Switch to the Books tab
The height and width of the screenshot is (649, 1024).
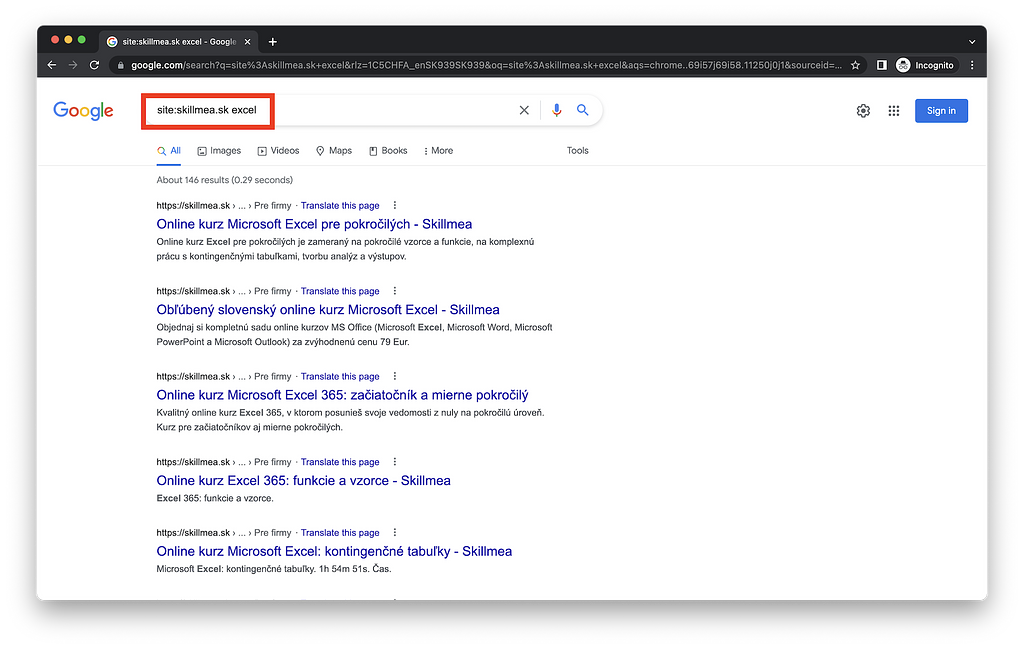(388, 151)
